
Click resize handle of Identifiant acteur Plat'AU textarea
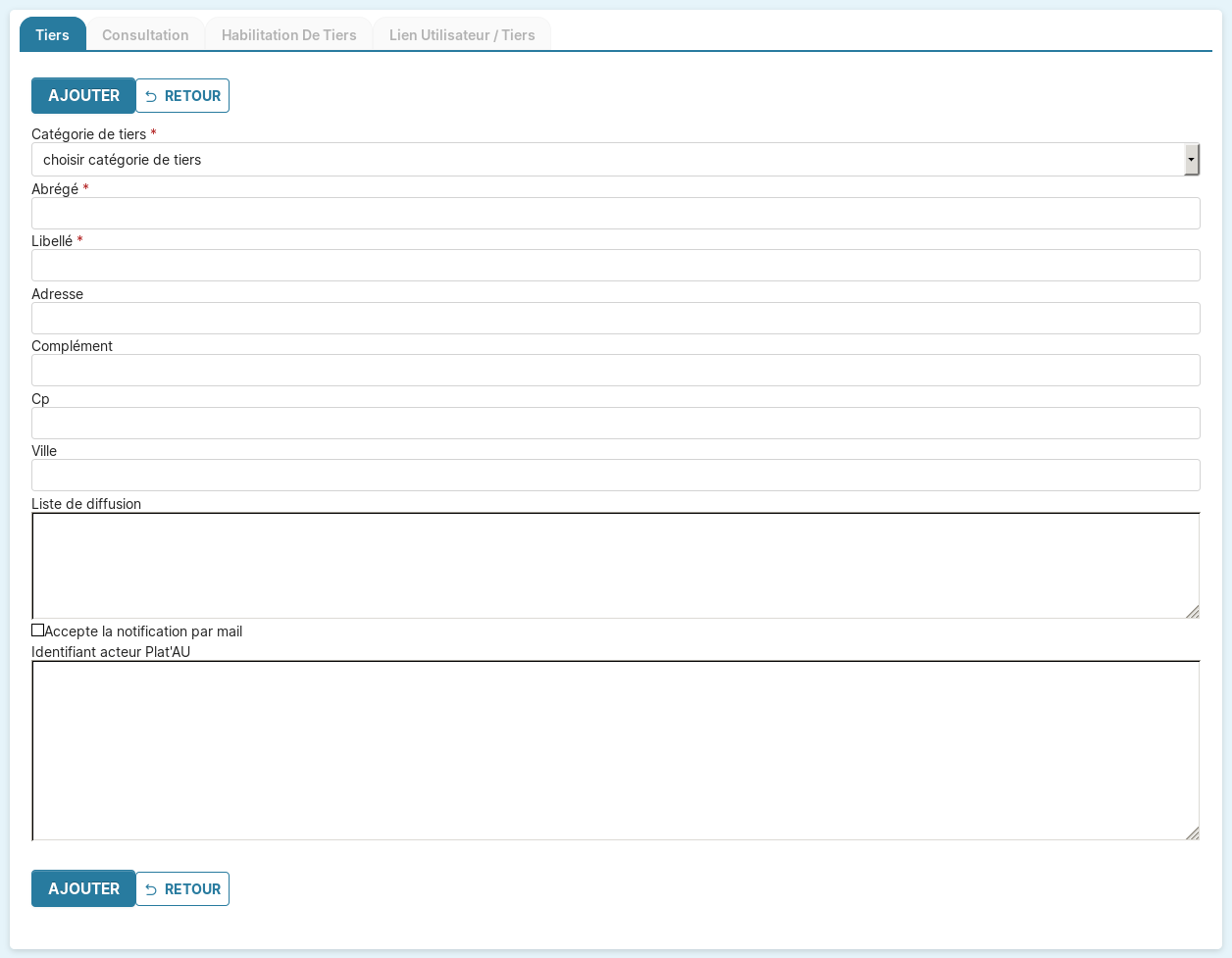click(1192, 832)
